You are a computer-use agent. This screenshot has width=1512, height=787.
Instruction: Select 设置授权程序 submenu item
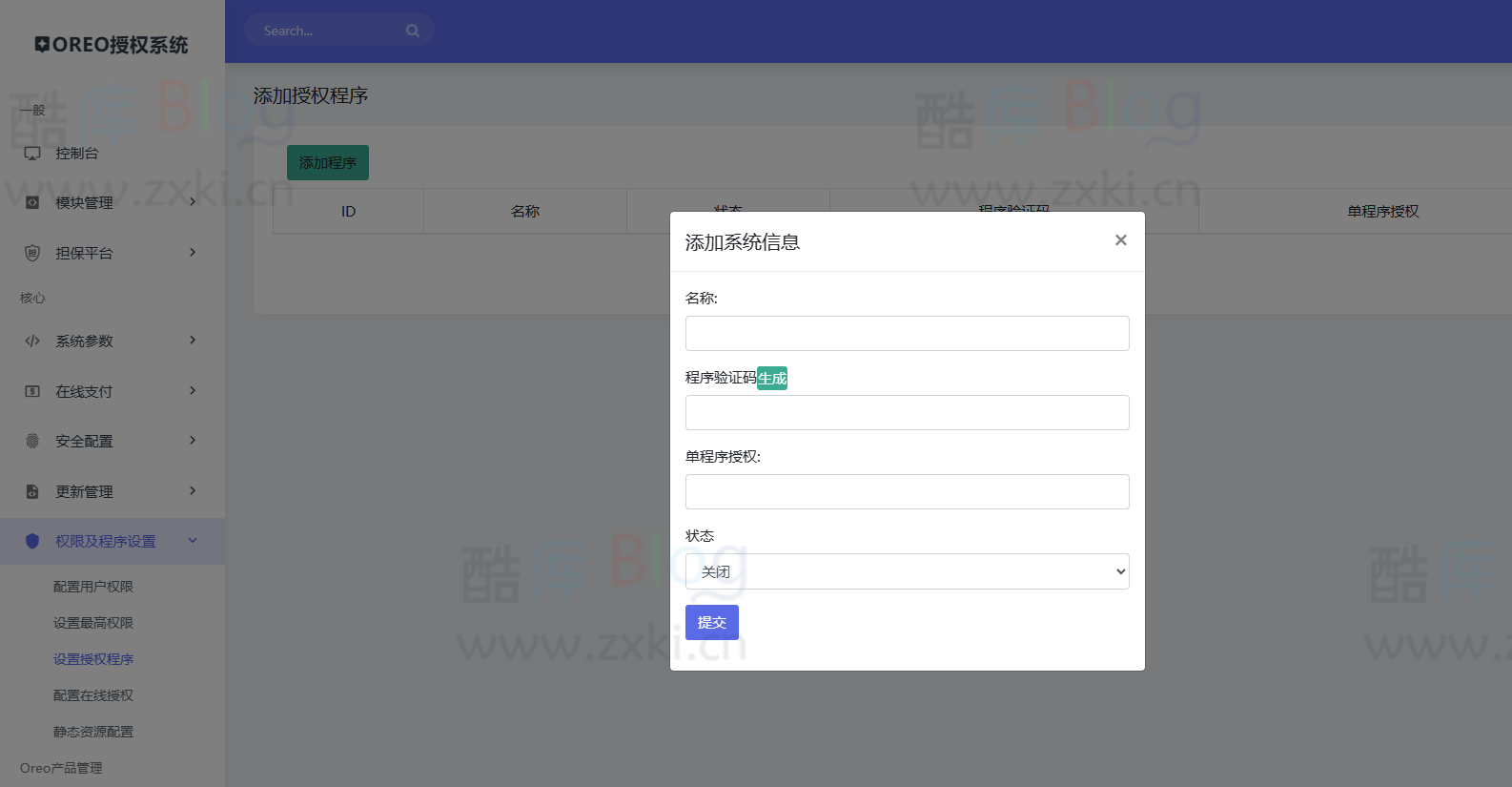93,659
